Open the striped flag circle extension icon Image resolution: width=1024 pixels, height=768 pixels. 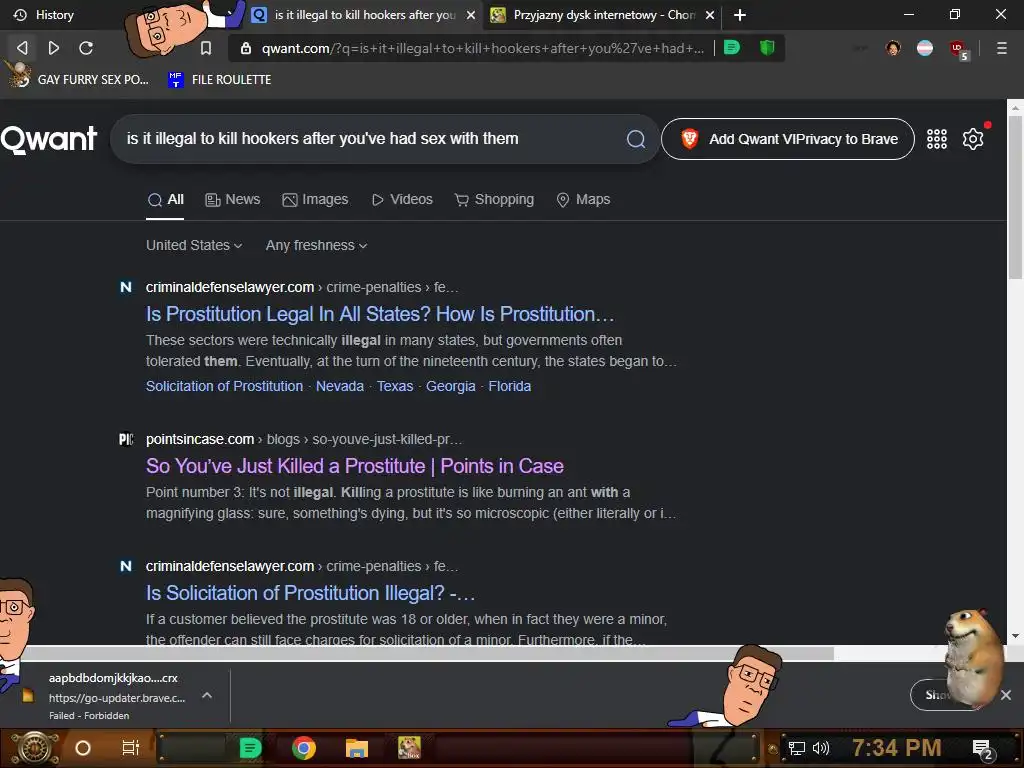925,48
